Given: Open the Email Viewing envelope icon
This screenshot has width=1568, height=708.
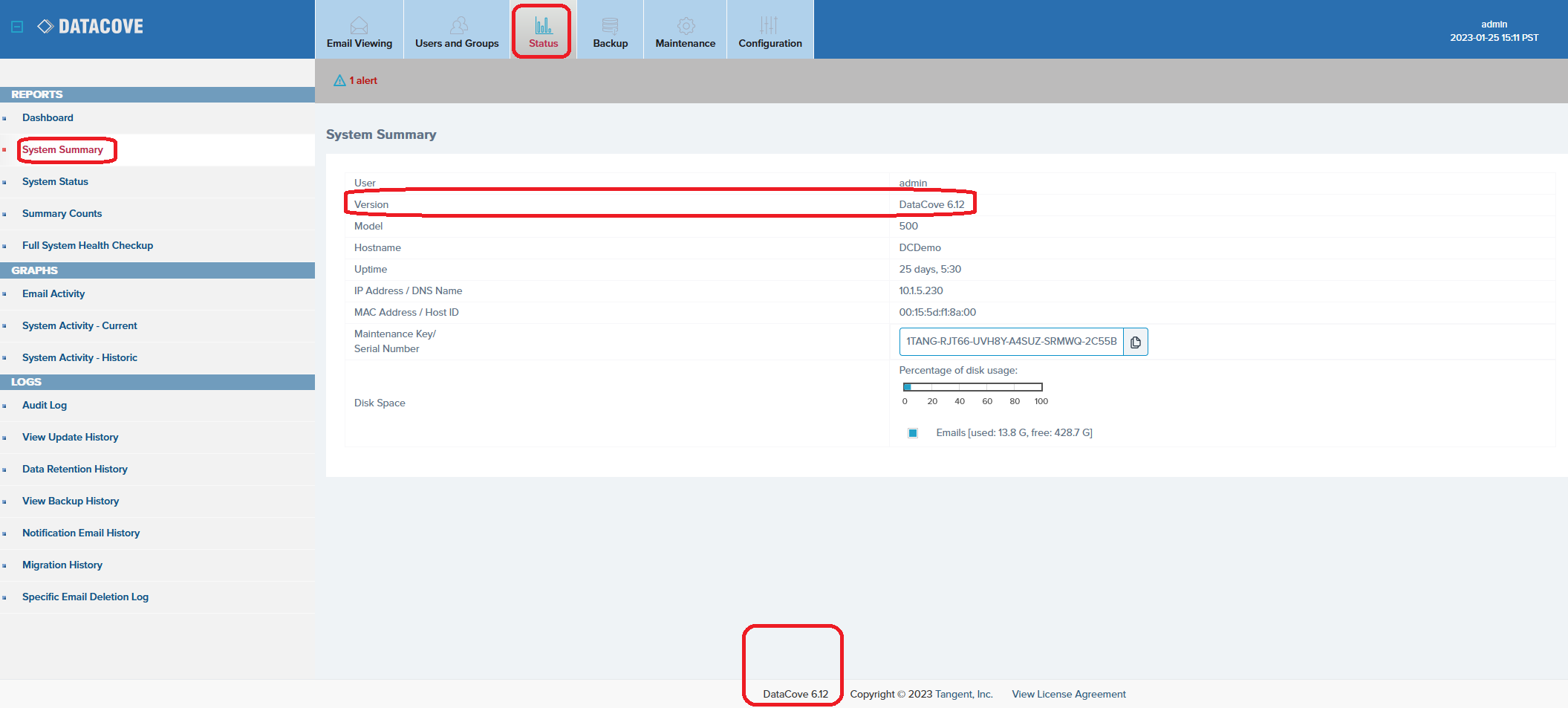Looking at the screenshot, I should coord(359,26).
